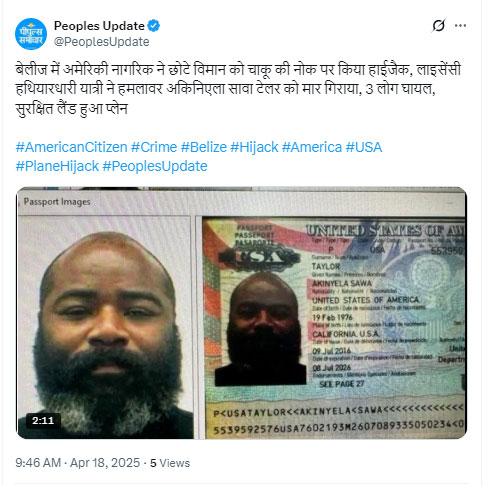The height and width of the screenshot is (486, 488).
Task: Click the blue verified badge
Action: pos(154,26)
